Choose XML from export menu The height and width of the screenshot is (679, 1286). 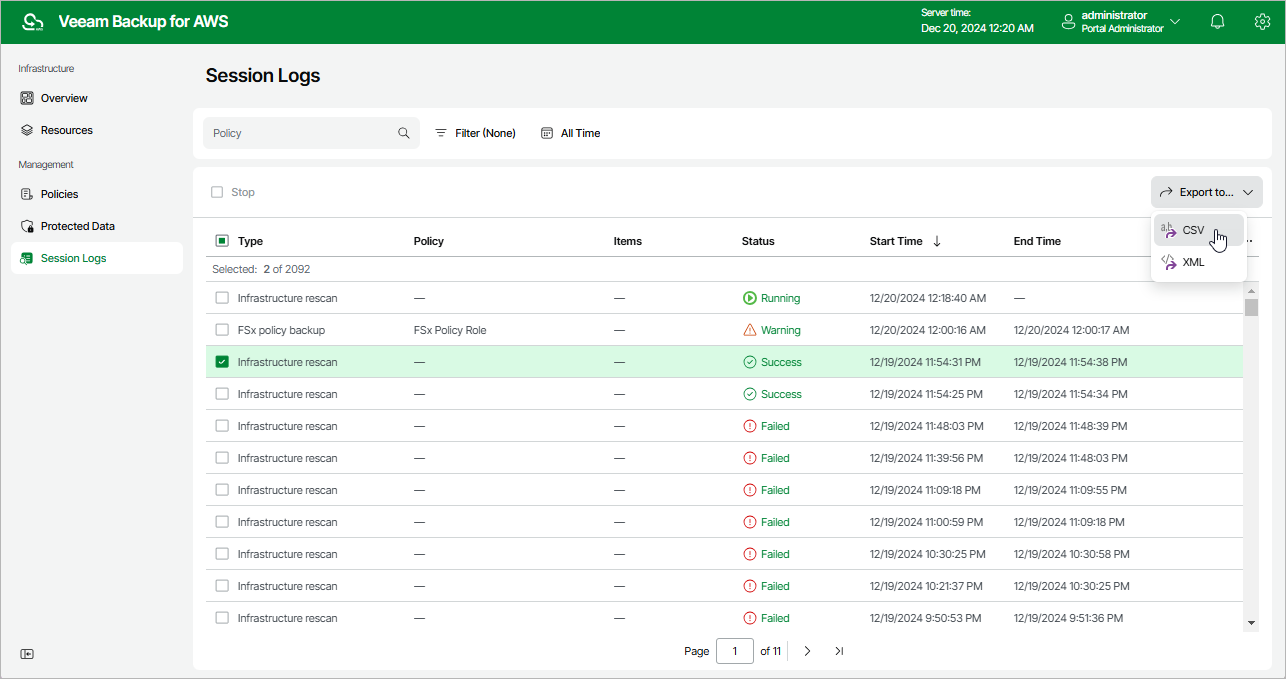click(1193, 262)
